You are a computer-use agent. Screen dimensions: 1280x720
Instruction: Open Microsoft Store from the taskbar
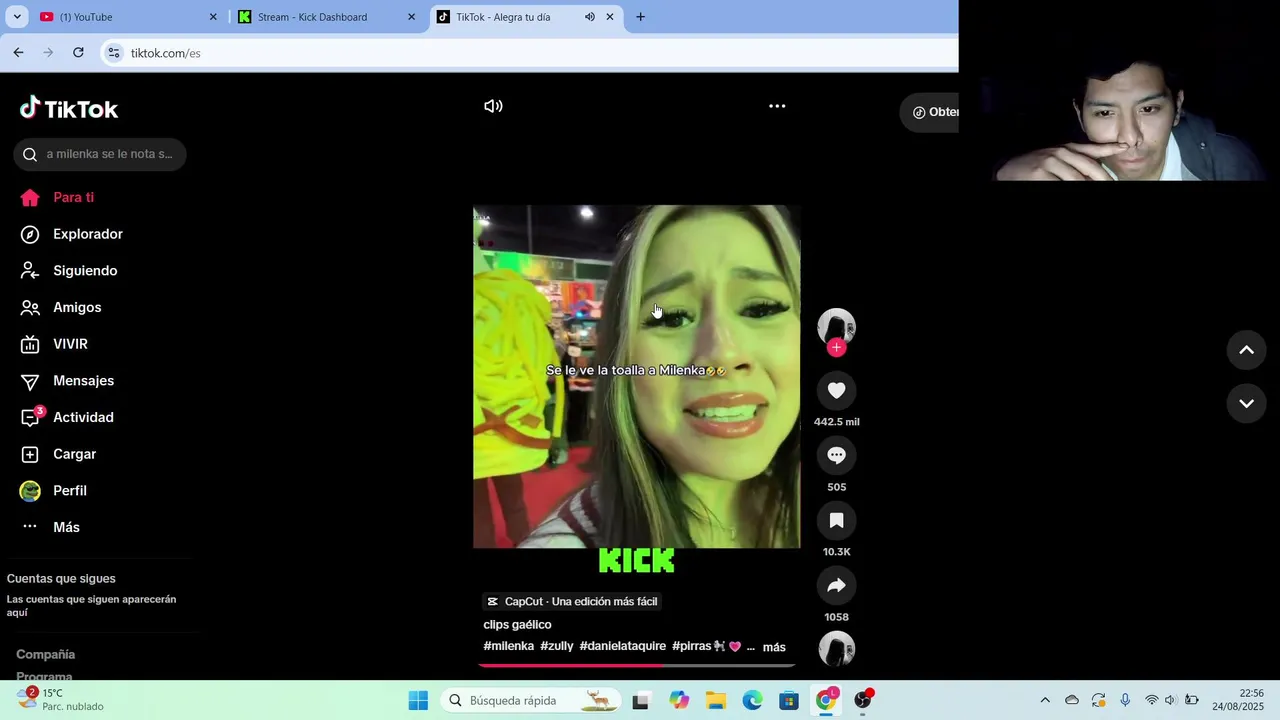pos(789,701)
